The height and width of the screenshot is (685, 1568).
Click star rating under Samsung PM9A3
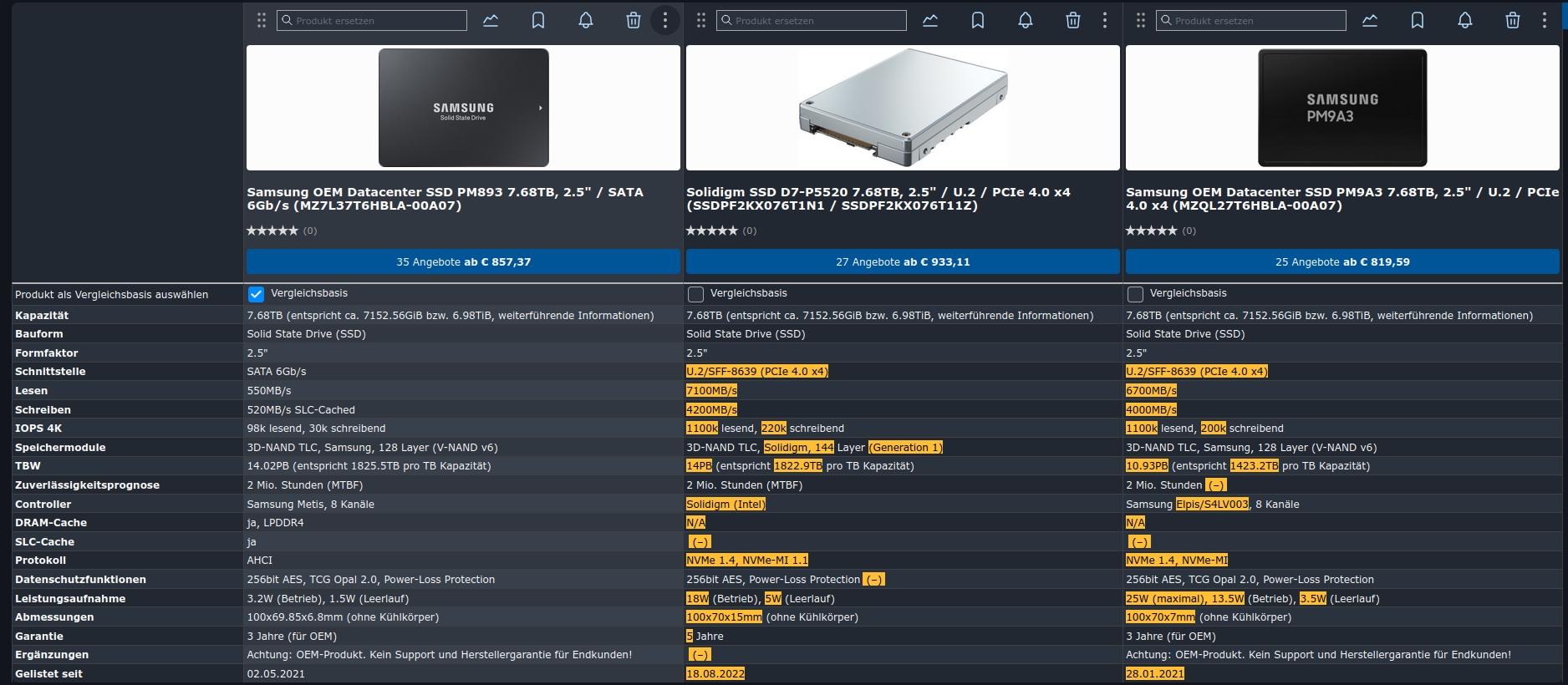[x=1152, y=231]
